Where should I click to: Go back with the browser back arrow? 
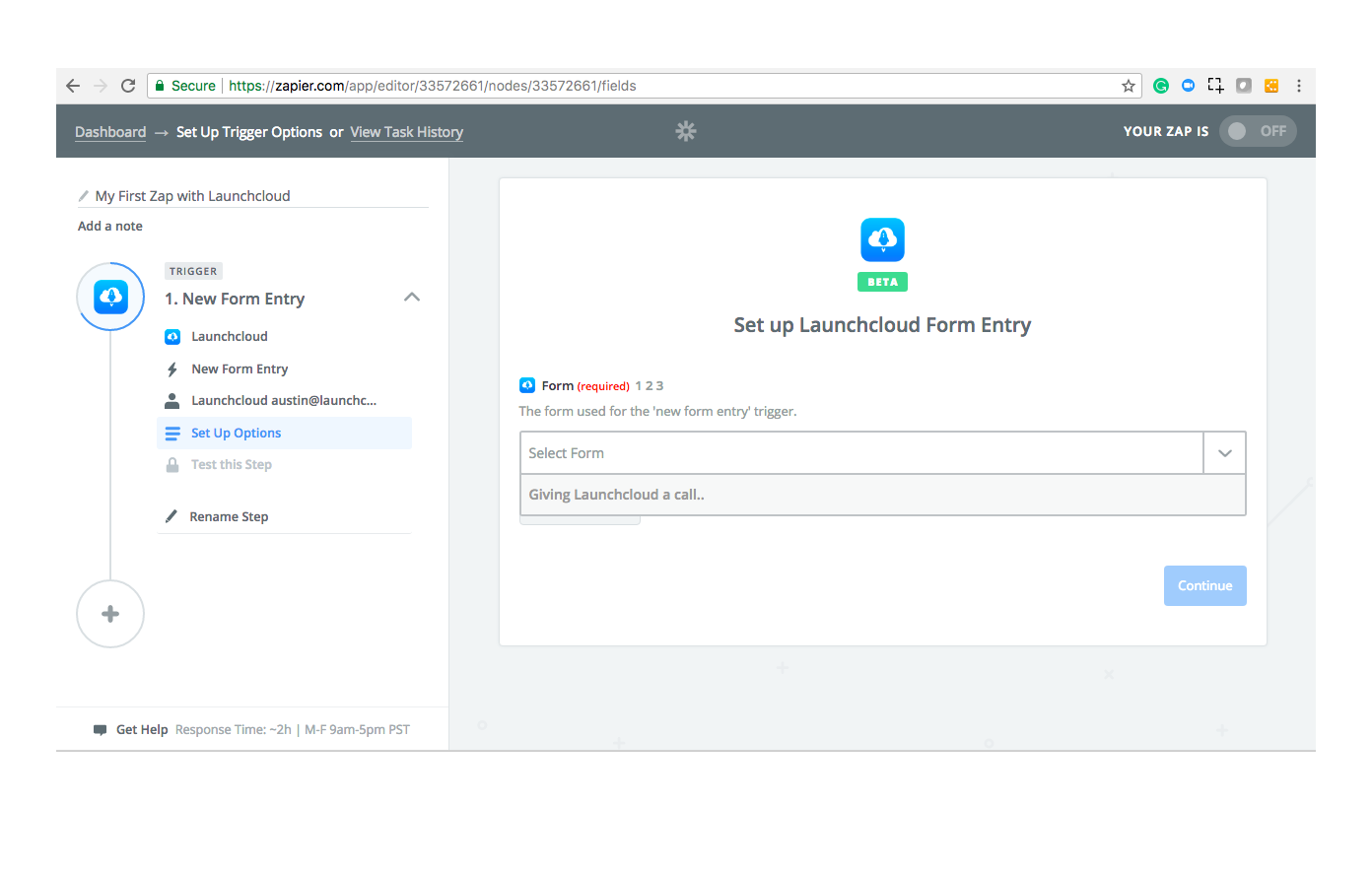pos(72,86)
